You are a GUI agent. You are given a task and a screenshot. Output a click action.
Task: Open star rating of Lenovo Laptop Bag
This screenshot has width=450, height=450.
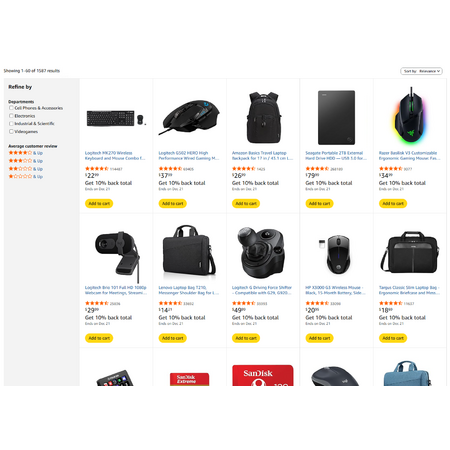click(x=170, y=303)
